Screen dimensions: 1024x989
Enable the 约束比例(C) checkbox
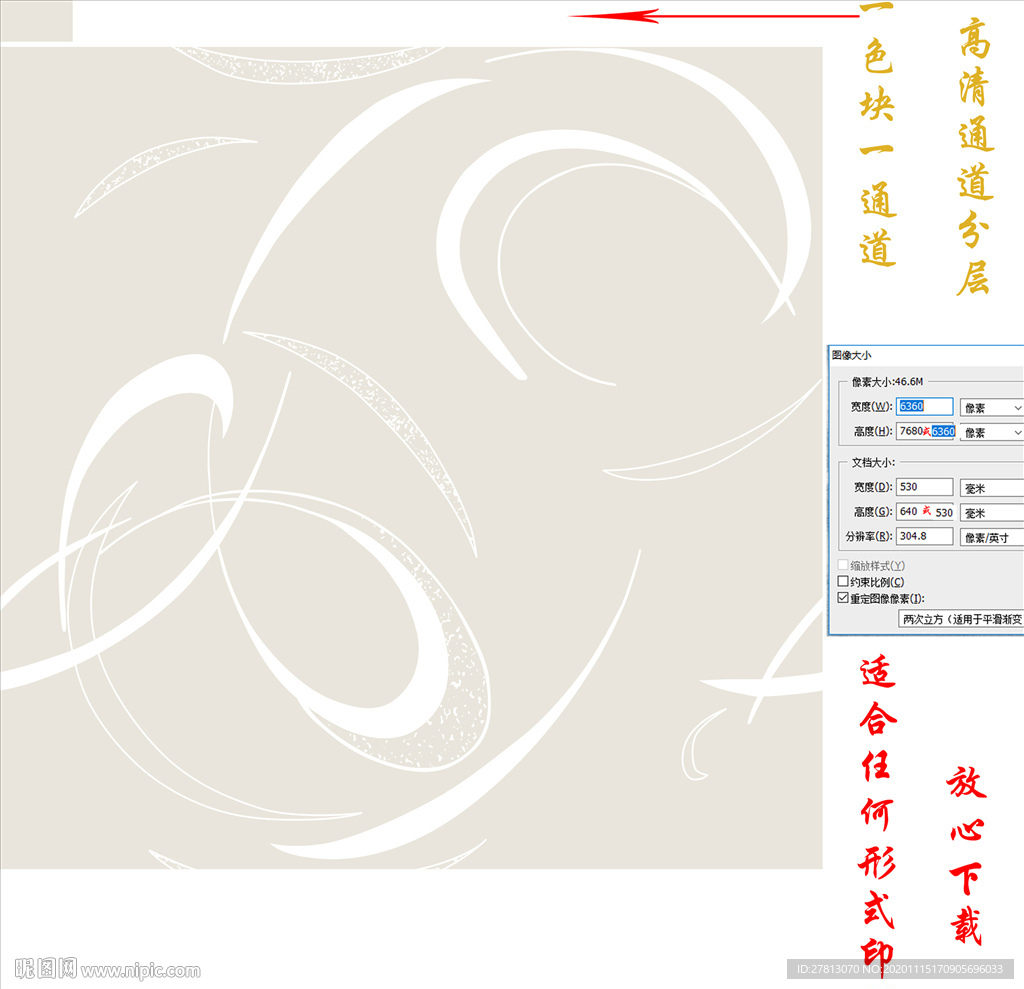point(842,581)
